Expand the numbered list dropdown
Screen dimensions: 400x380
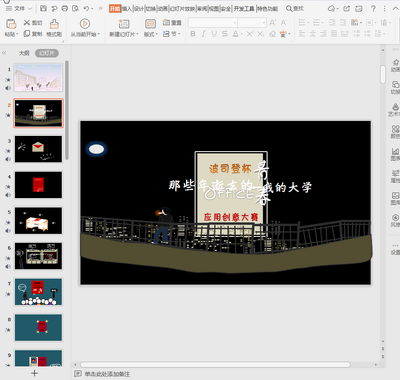tap(323, 23)
